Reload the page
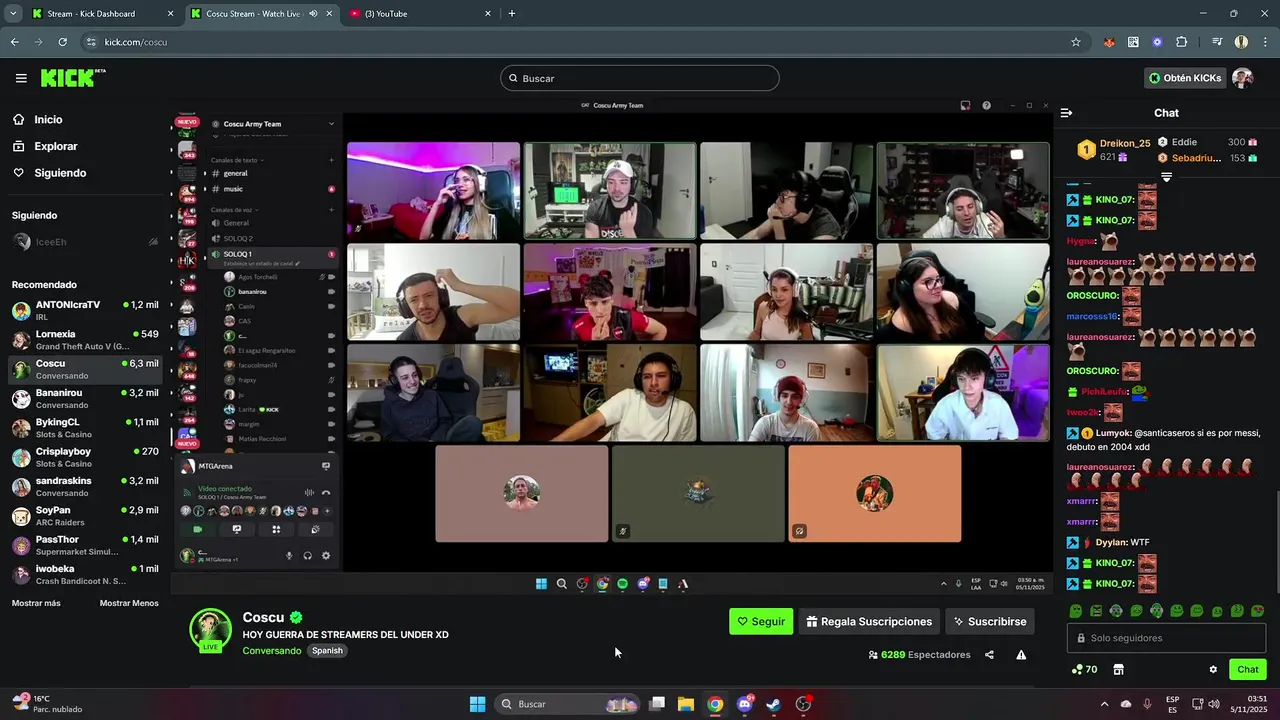Screen dimensions: 1280x720 click(62, 42)
